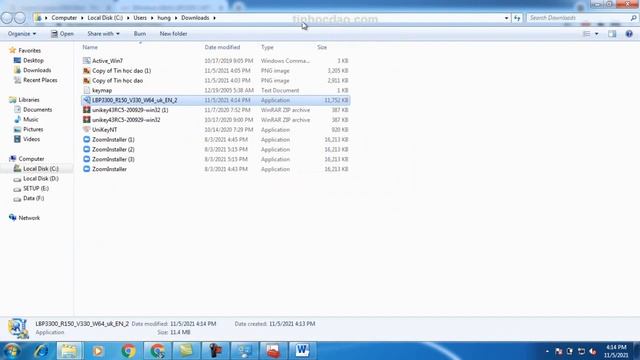Select the UniKeyNT application
Image resolution: width=640 pixels, height=360 pixels.
point(104,129)
